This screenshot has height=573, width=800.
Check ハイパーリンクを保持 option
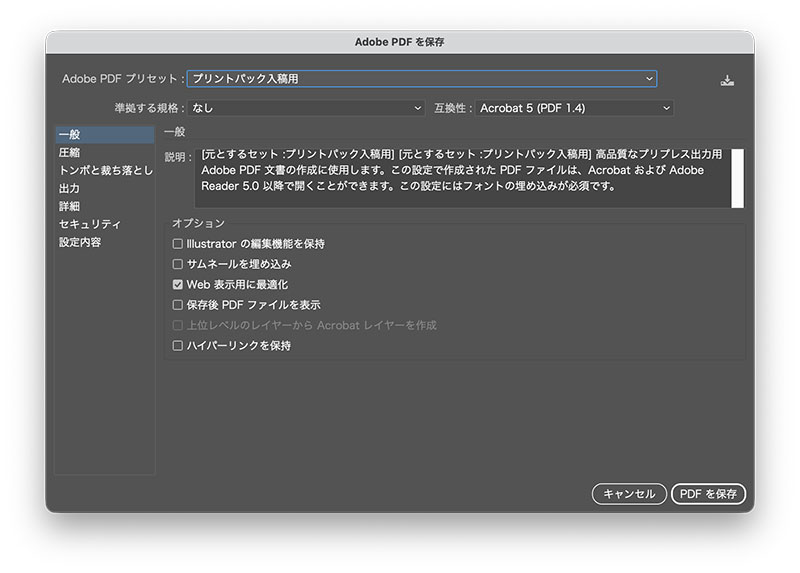(178, 346)
